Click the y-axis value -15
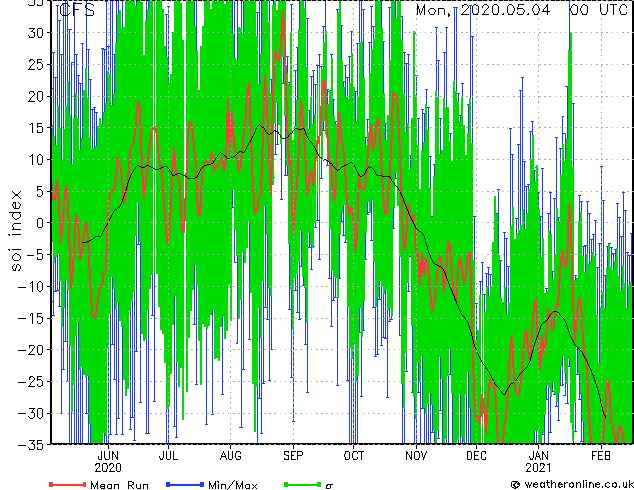The image size is (634, 490). point(32,318)
